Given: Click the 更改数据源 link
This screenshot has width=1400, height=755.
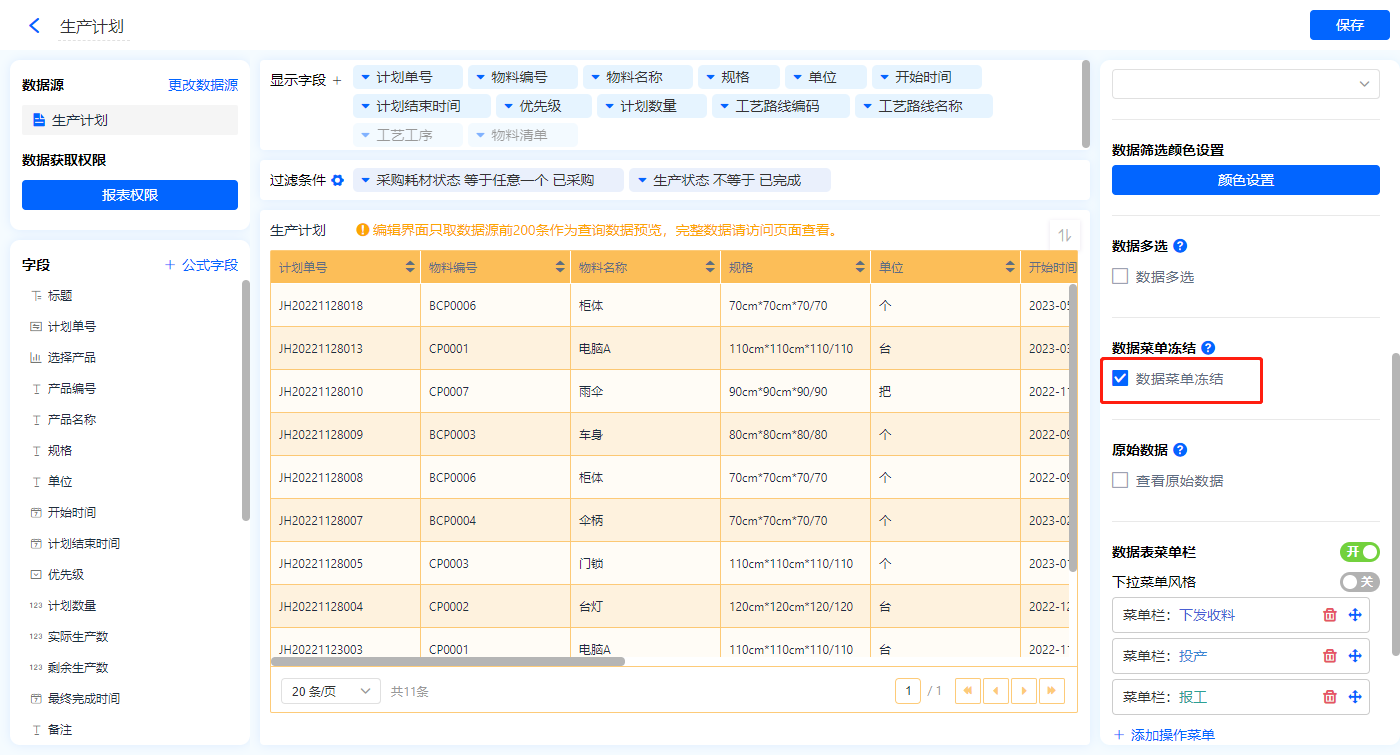Looking at the screenshot, I should pos(203,86).
